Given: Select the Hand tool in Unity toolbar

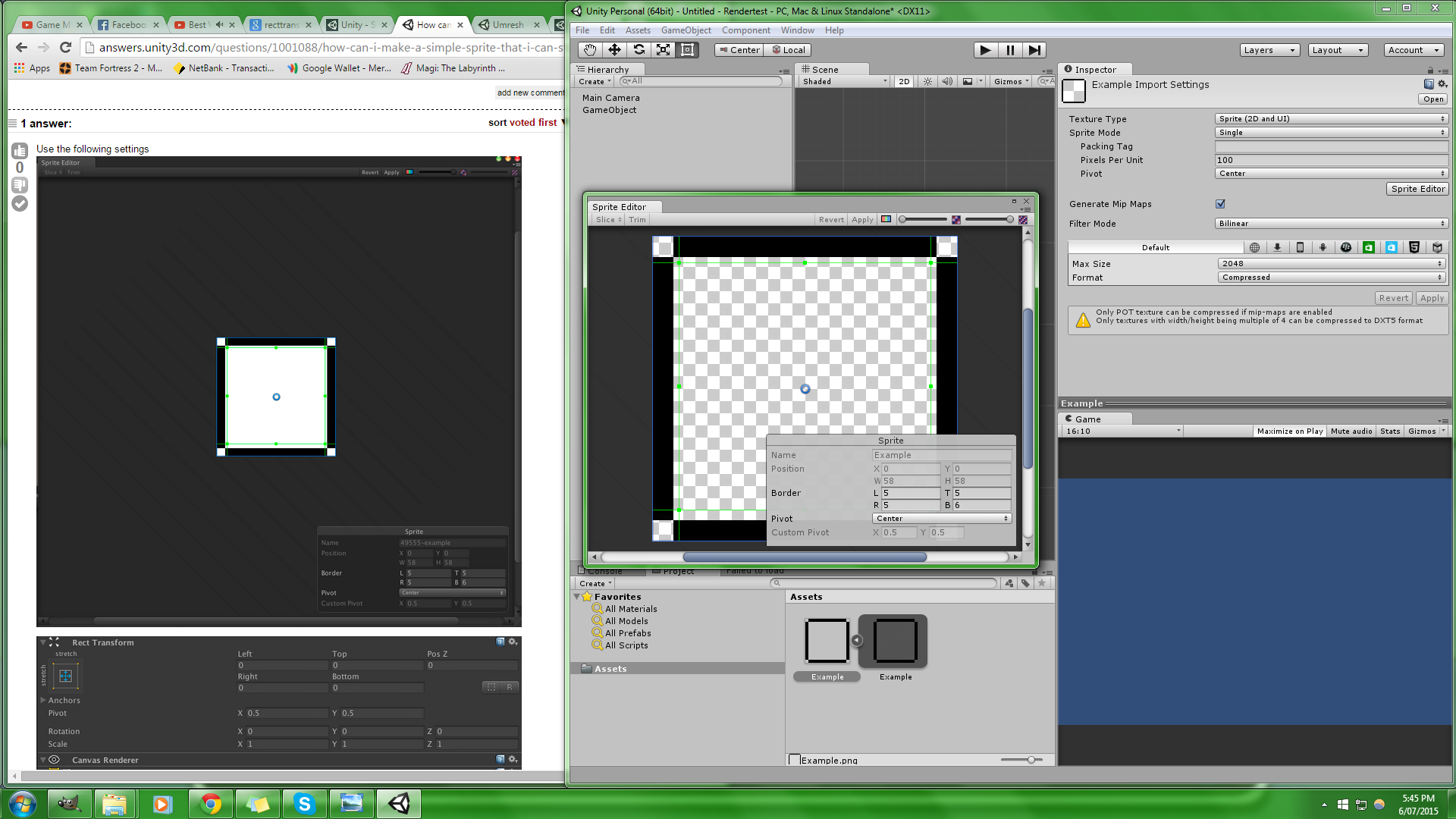Looking at the screenshot, I should pyautogui.click(x=590, y=50).
